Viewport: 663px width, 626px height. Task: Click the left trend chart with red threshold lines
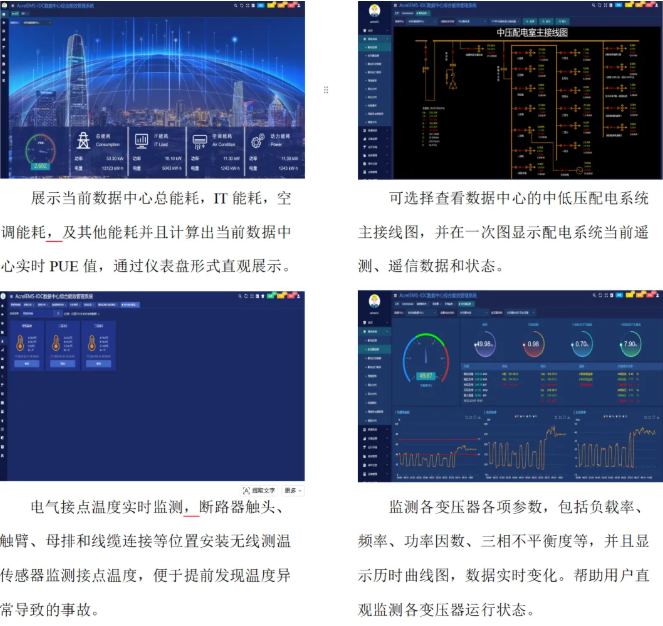click(438, 445)
